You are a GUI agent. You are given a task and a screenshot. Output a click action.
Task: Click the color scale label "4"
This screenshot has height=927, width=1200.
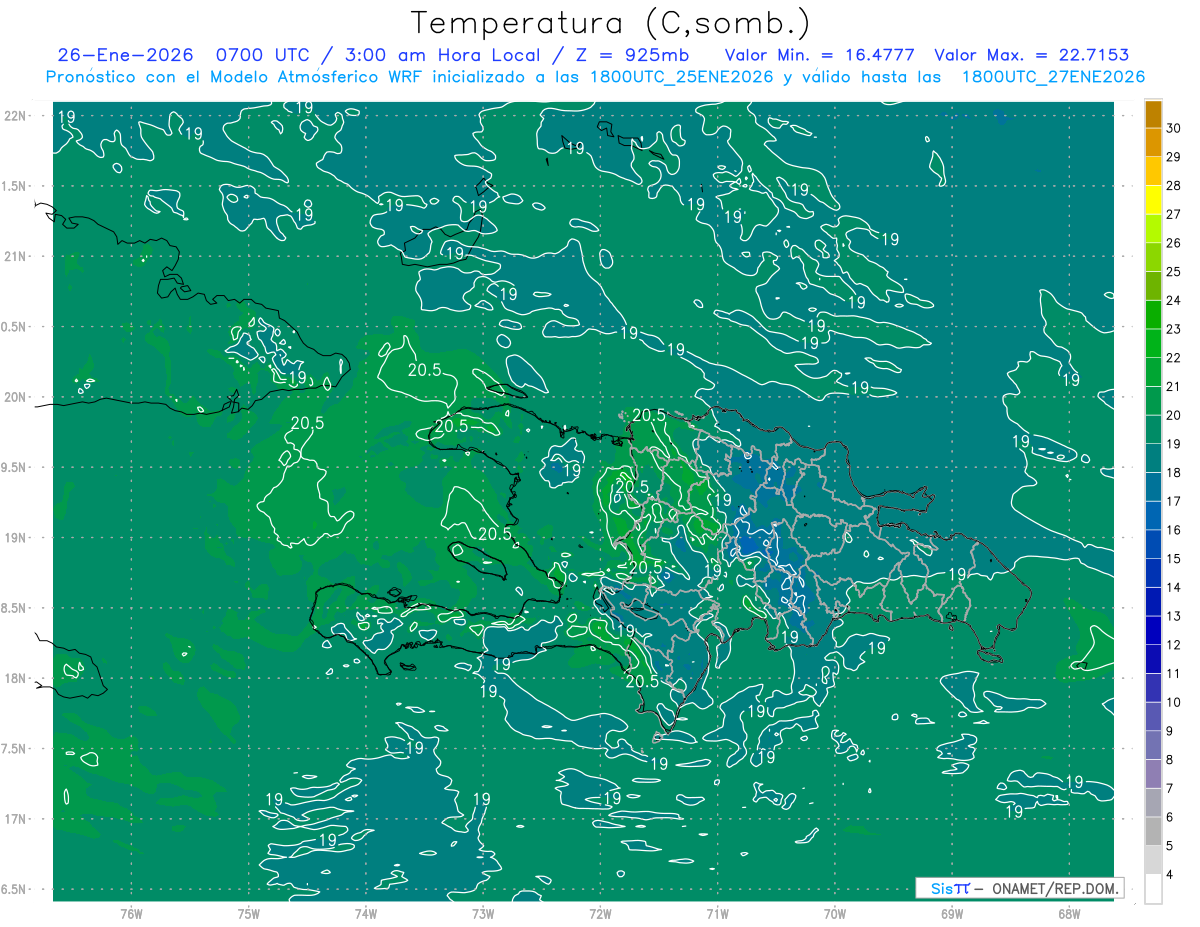point(1170,875)
